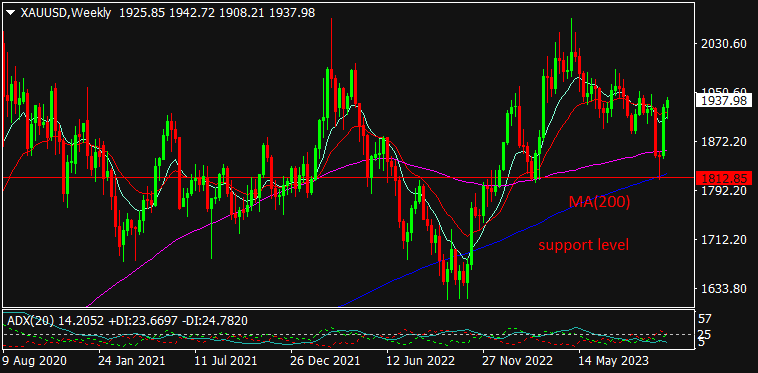Click the current price label 1937.98
The height and width of the screenshot is (373, 758).
point(725,100)
